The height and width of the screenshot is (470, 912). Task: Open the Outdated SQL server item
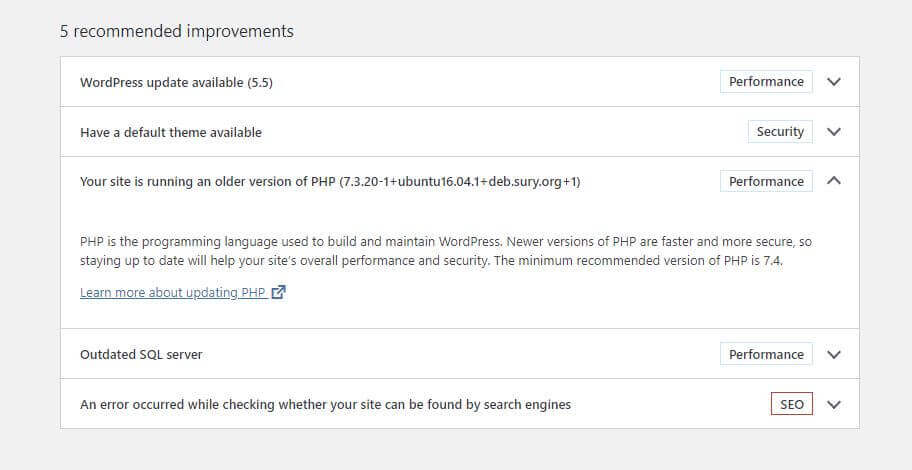tap(141, 354)
